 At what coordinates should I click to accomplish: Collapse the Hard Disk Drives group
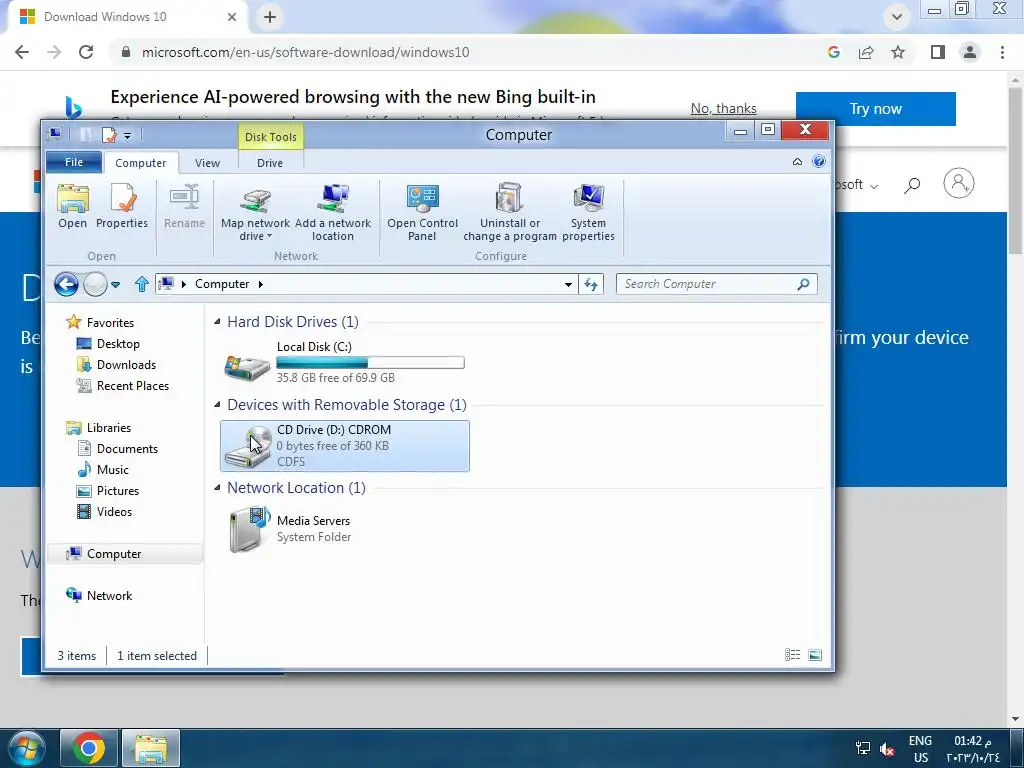tap(217, 321)
